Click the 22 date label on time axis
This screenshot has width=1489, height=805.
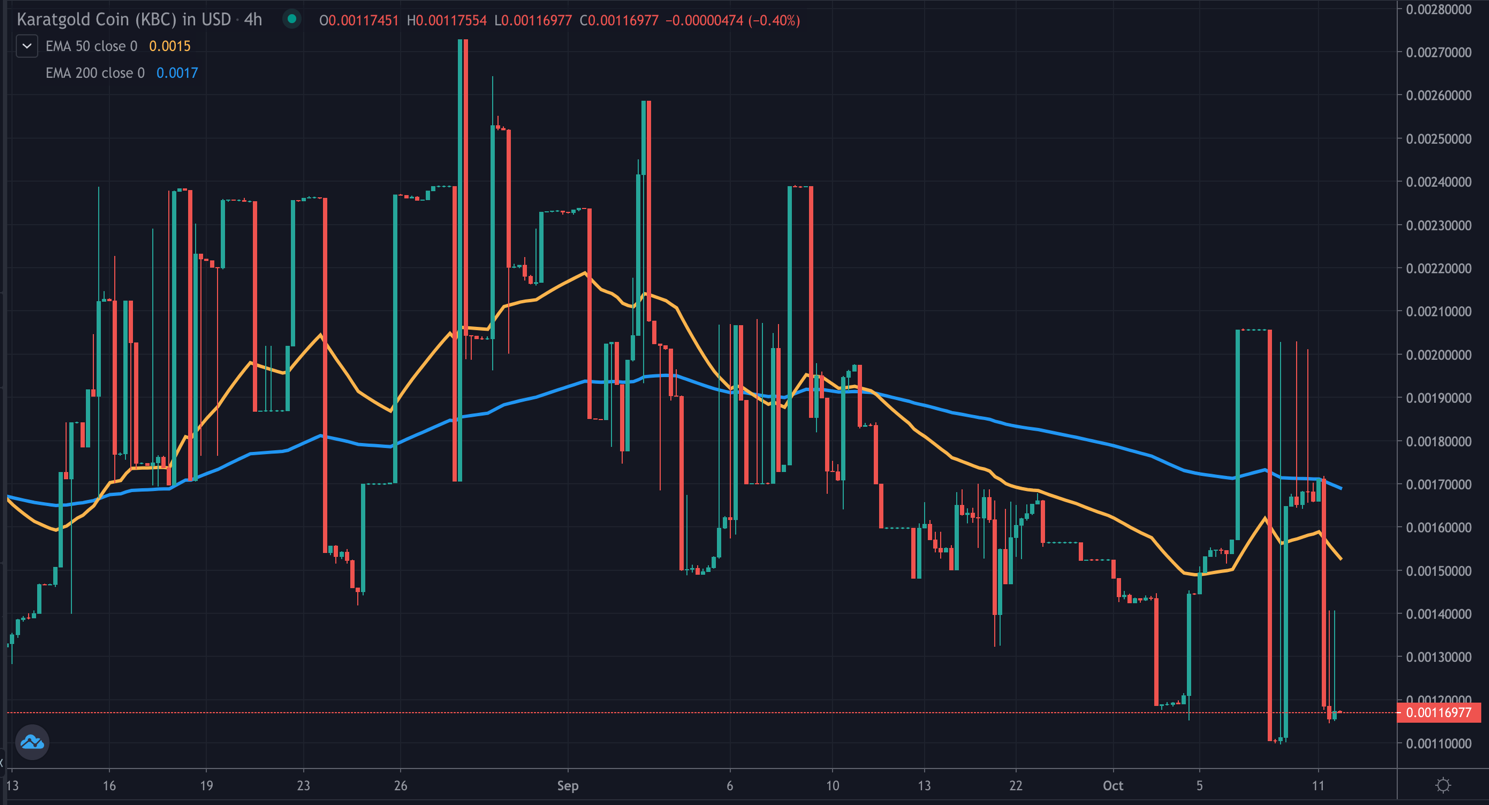(x=1016, y=786)
